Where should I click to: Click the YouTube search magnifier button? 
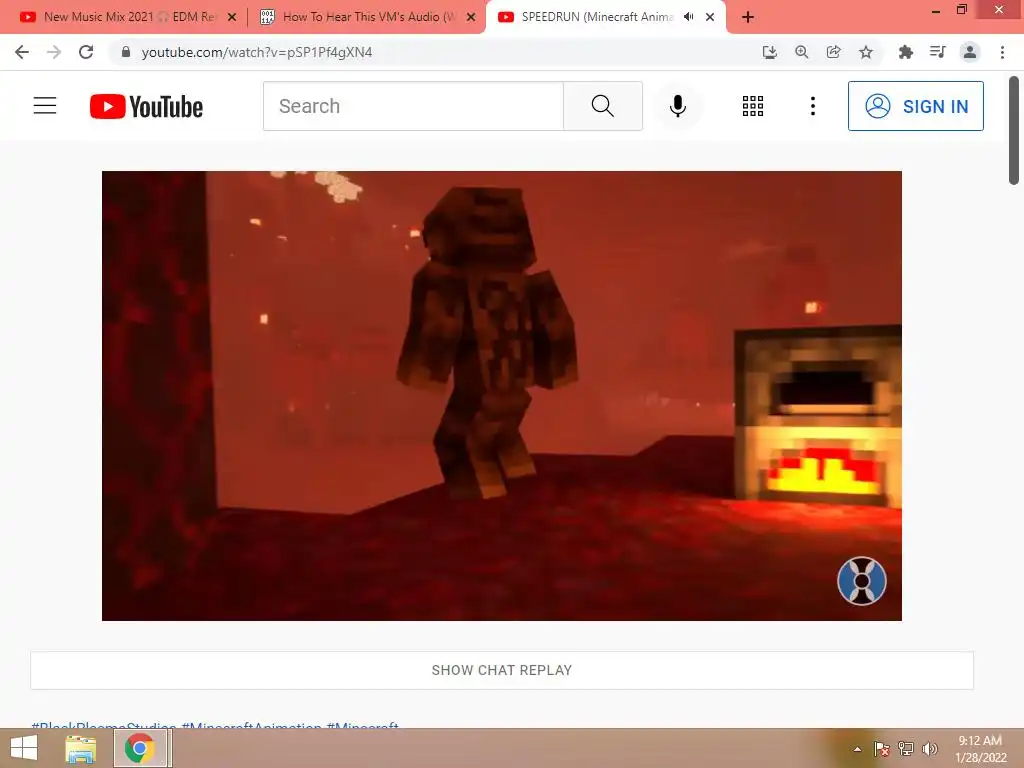pyautogui.click(x=603, y=106)
